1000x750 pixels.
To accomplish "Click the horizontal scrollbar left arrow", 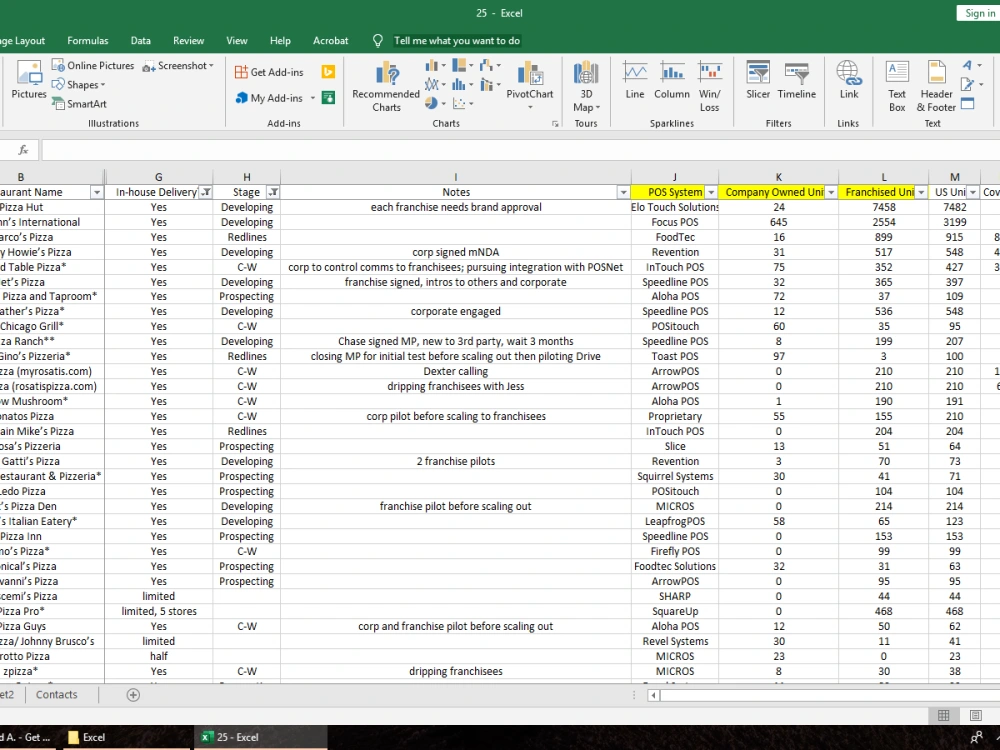I will tap(654, 695).
